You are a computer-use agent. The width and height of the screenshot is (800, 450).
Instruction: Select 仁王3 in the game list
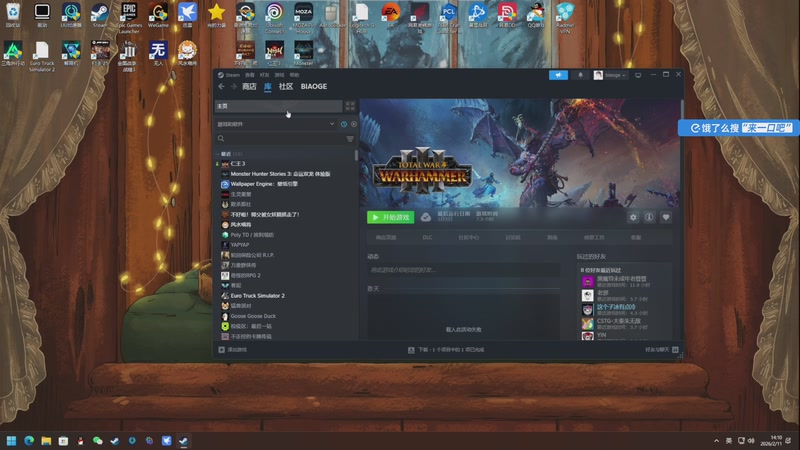coord(238,164)
